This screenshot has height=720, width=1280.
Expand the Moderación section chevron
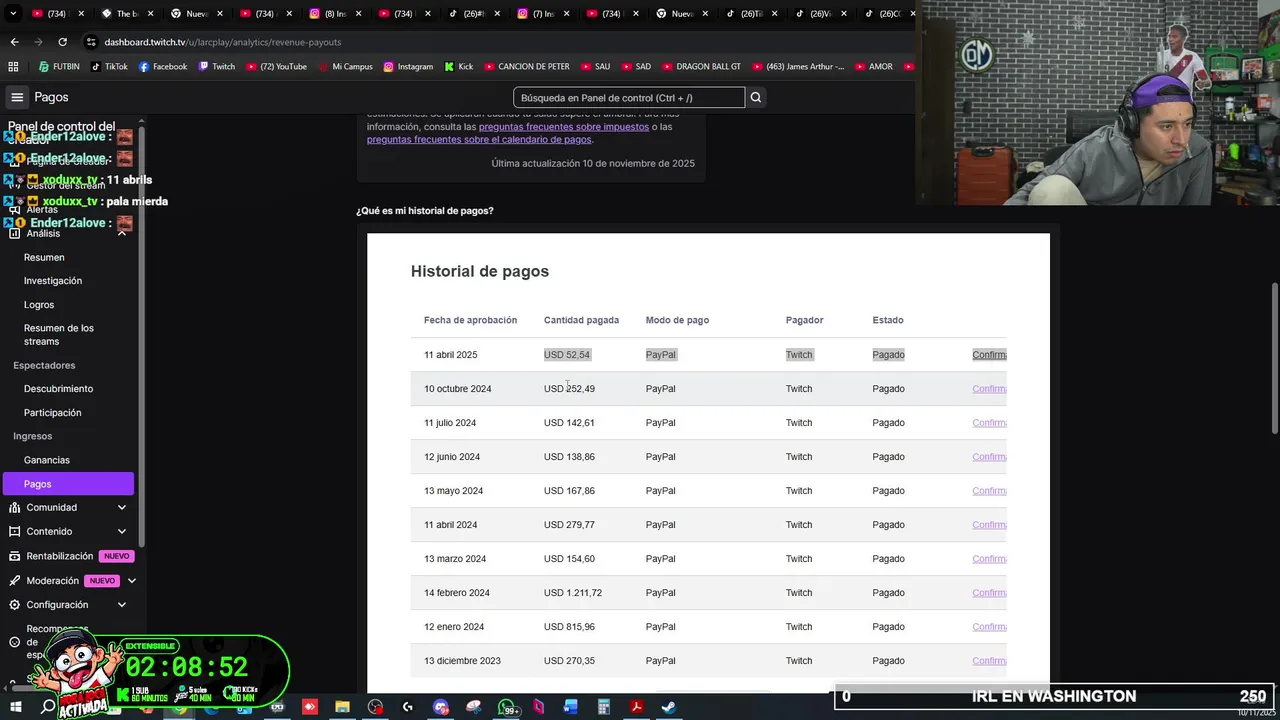pyautogui.click(x=131, y=581)
